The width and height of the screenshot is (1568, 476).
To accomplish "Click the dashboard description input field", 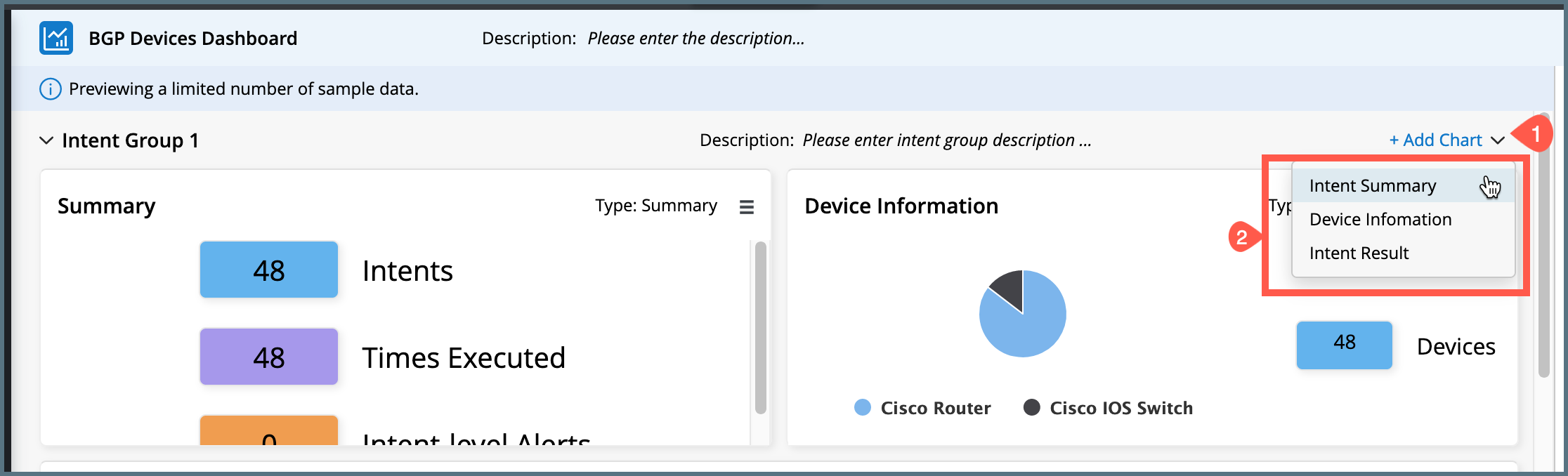I will tap(695, 39).
